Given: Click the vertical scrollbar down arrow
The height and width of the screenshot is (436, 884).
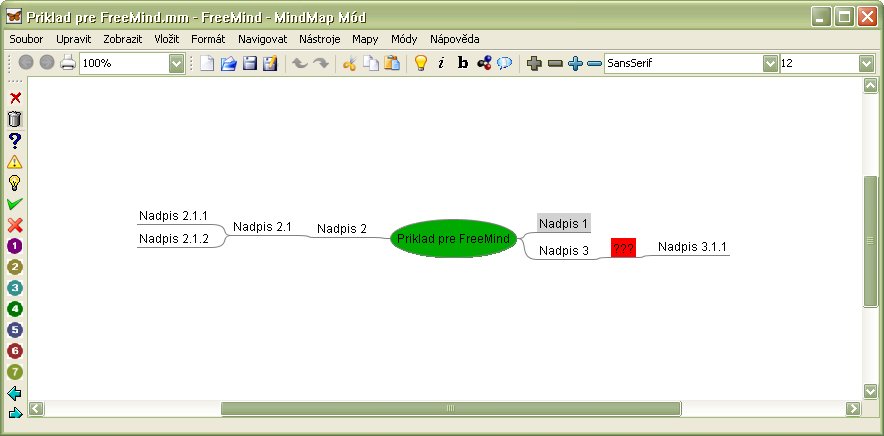Looking at the screenshot, I should (870, 390).
